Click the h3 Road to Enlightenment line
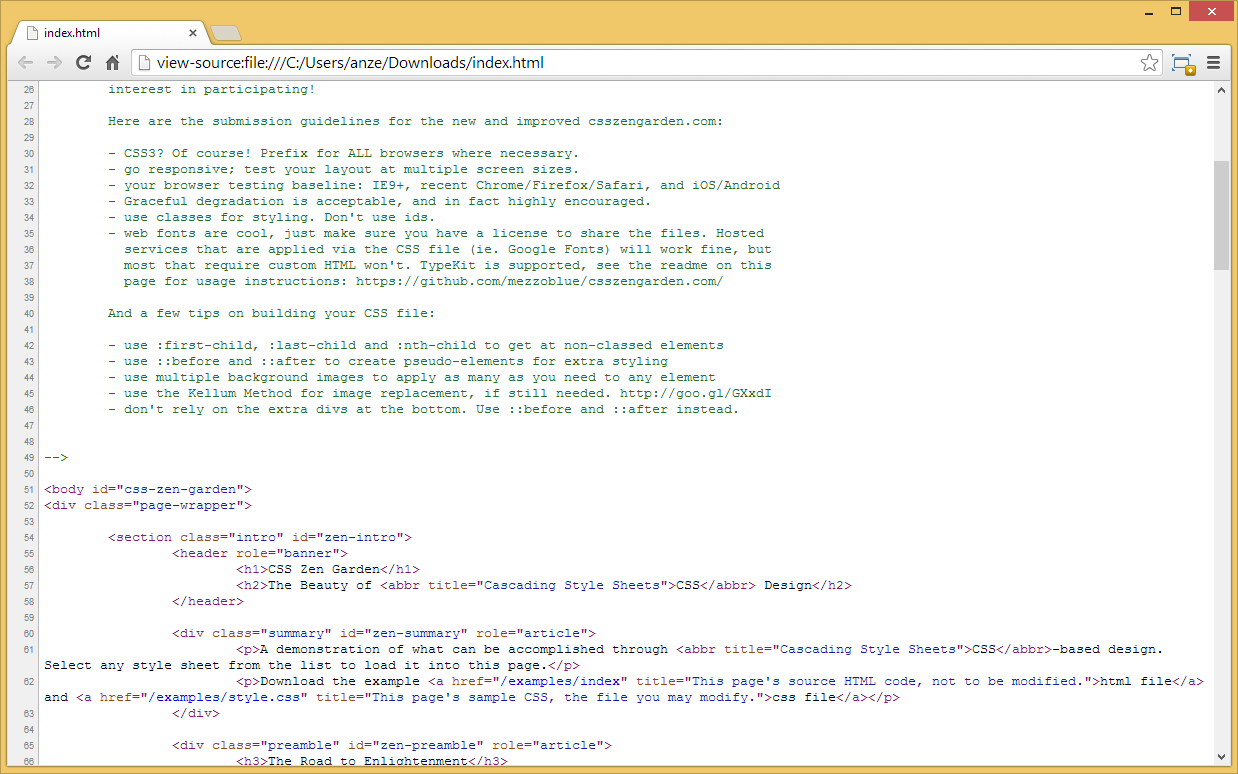The height and width of the screenshot is (774, 1238). [x=372, y=762]
